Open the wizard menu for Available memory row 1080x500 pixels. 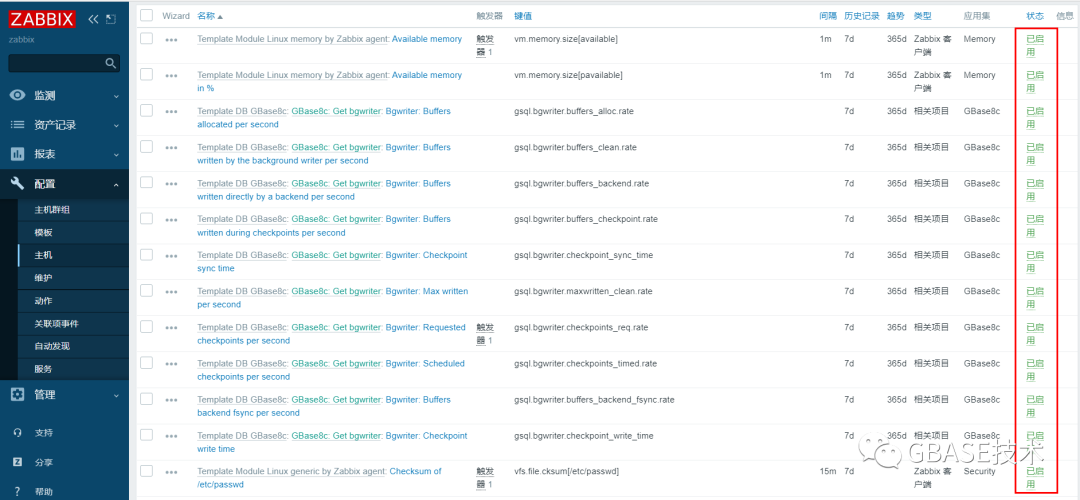pos(172,39)
